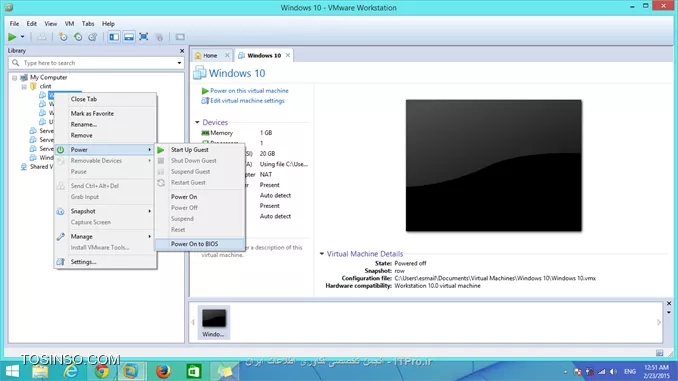Open the Windows Start button
Viewport: 678px width, 381px height.
[12, 371]
